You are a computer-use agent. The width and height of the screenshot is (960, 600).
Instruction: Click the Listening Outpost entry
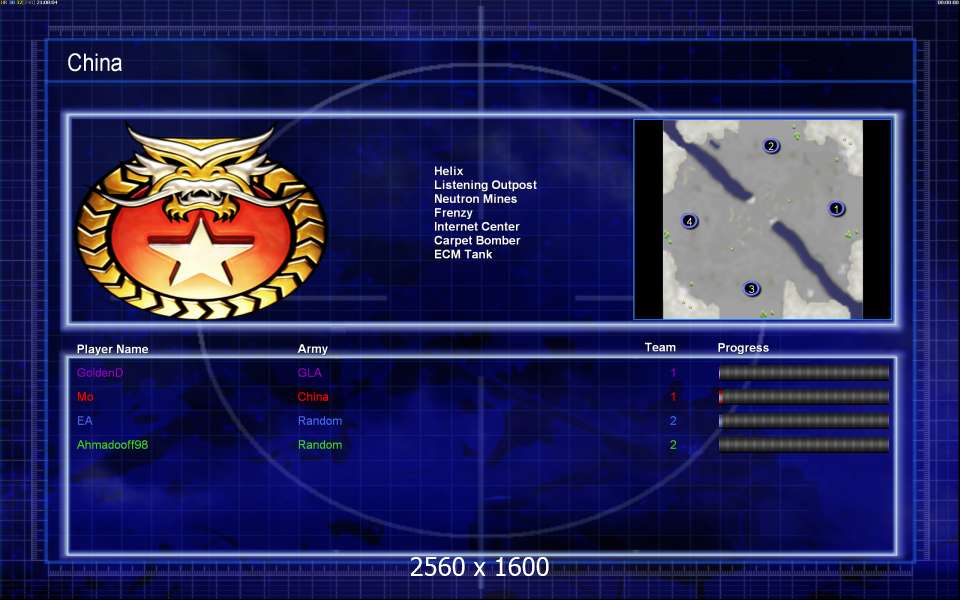point(486,185)
